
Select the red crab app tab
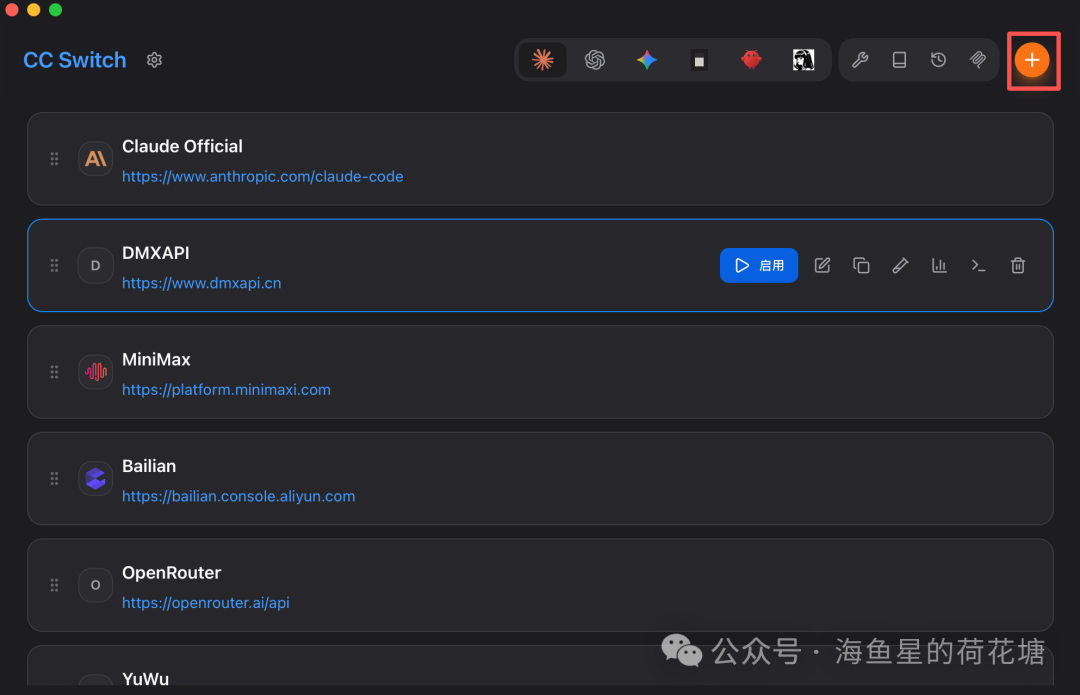click(x=751, y=60)
